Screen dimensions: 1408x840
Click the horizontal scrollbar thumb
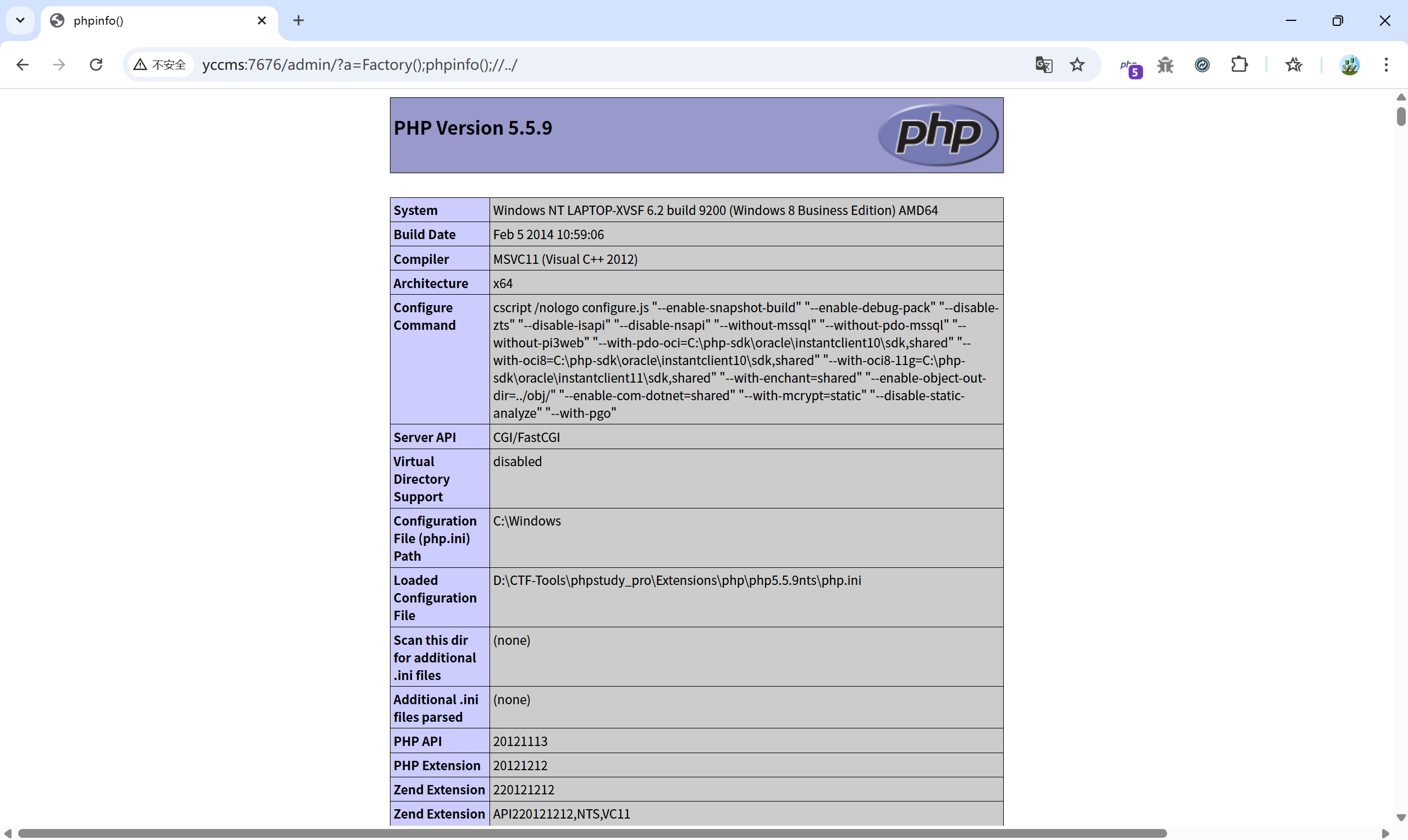tap(592, 833)
